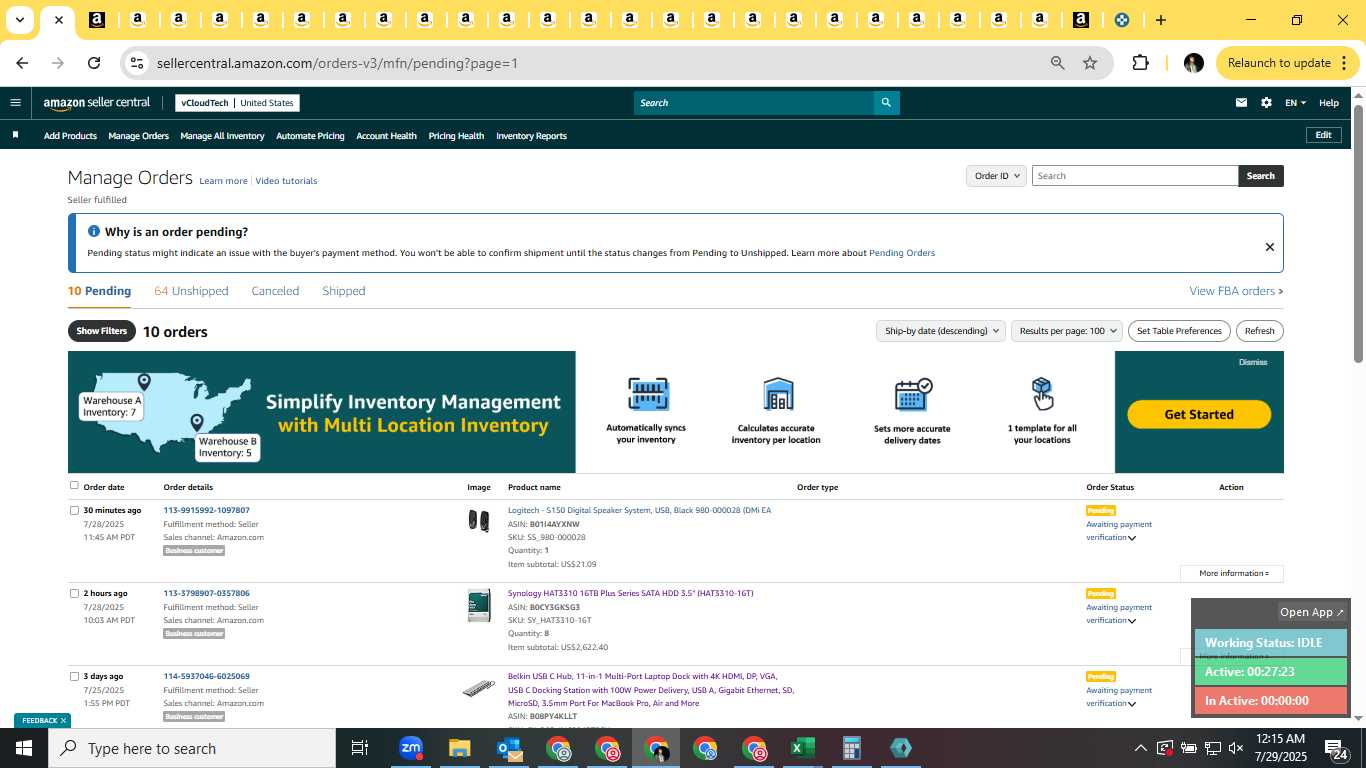Bookmark this page with star icon
Image resolution: width=1366 pixels, height=768 pixels.
pos(1090,63)
